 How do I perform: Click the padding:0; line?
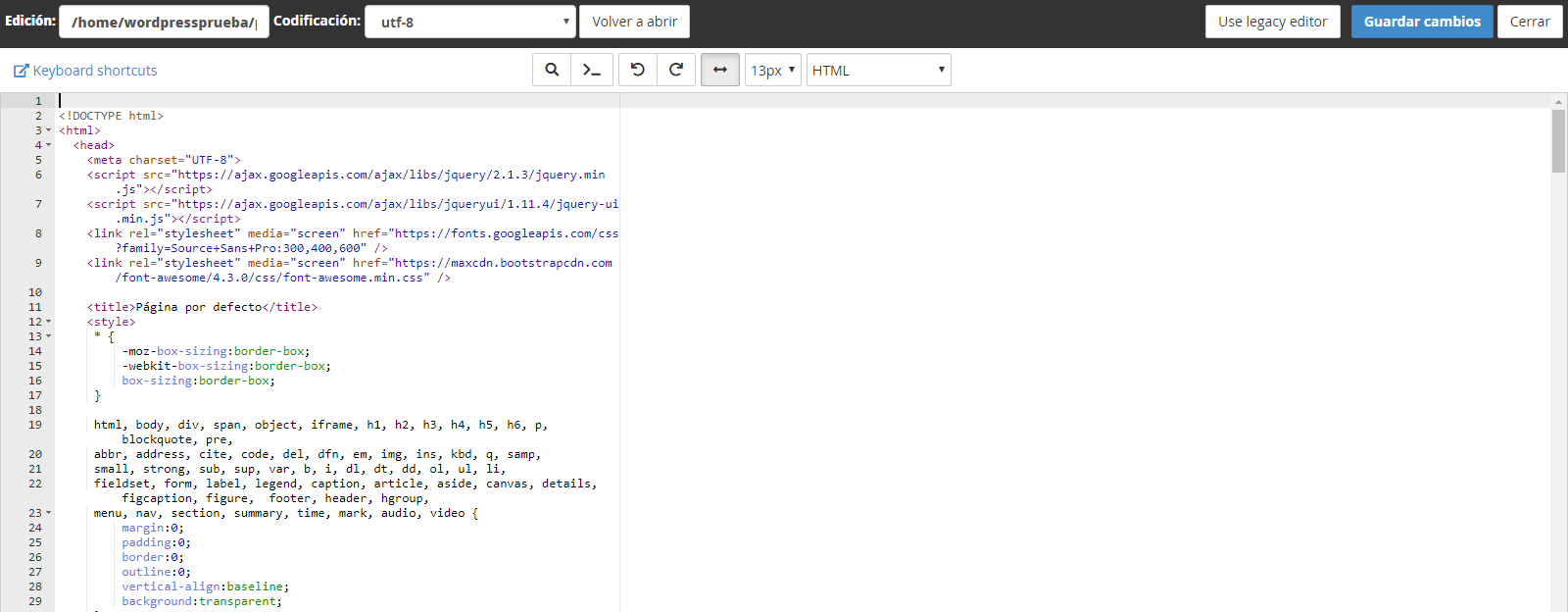pyautogui.click(x=157, y=542)
